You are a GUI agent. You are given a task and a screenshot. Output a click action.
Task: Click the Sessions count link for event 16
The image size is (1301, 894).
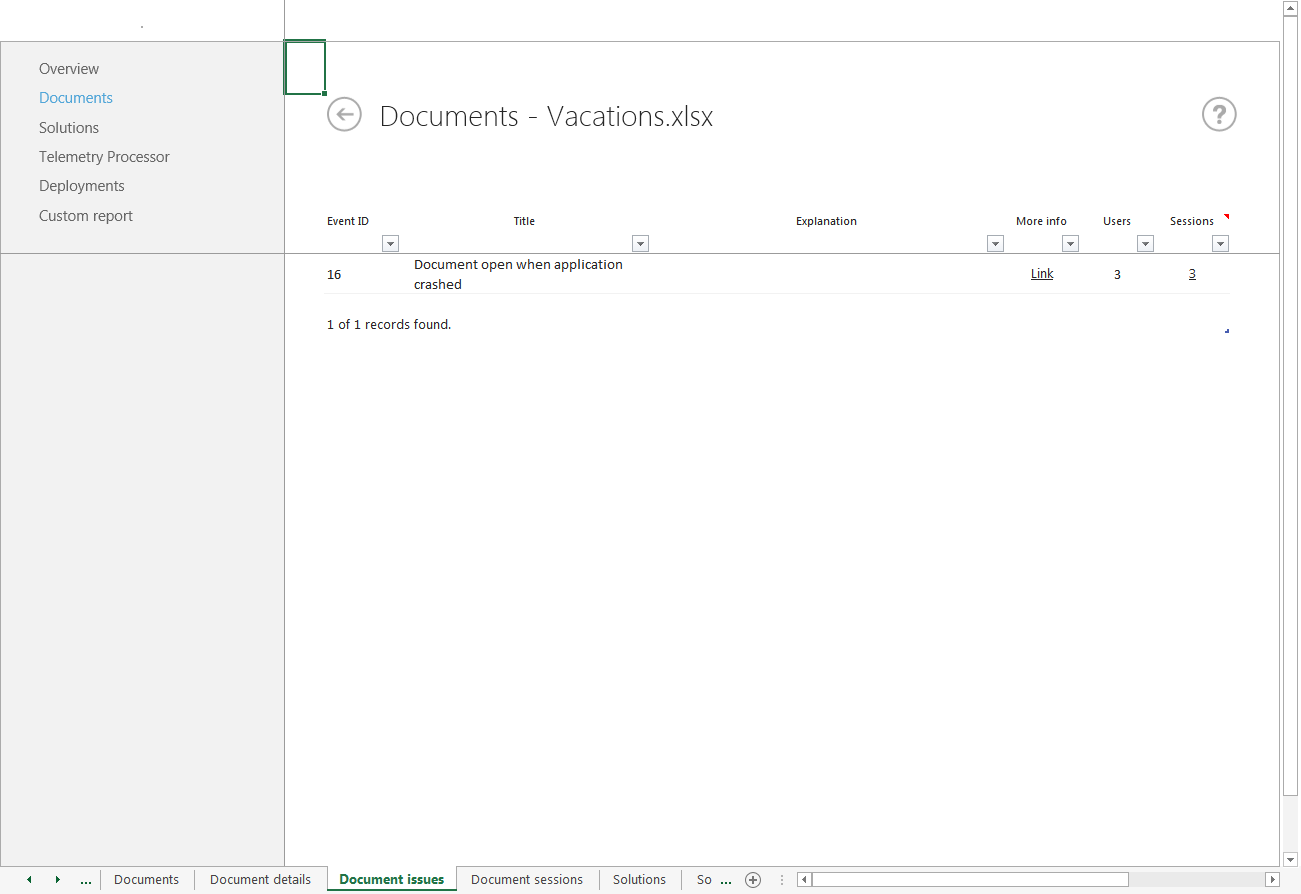tap(1192, 273)
